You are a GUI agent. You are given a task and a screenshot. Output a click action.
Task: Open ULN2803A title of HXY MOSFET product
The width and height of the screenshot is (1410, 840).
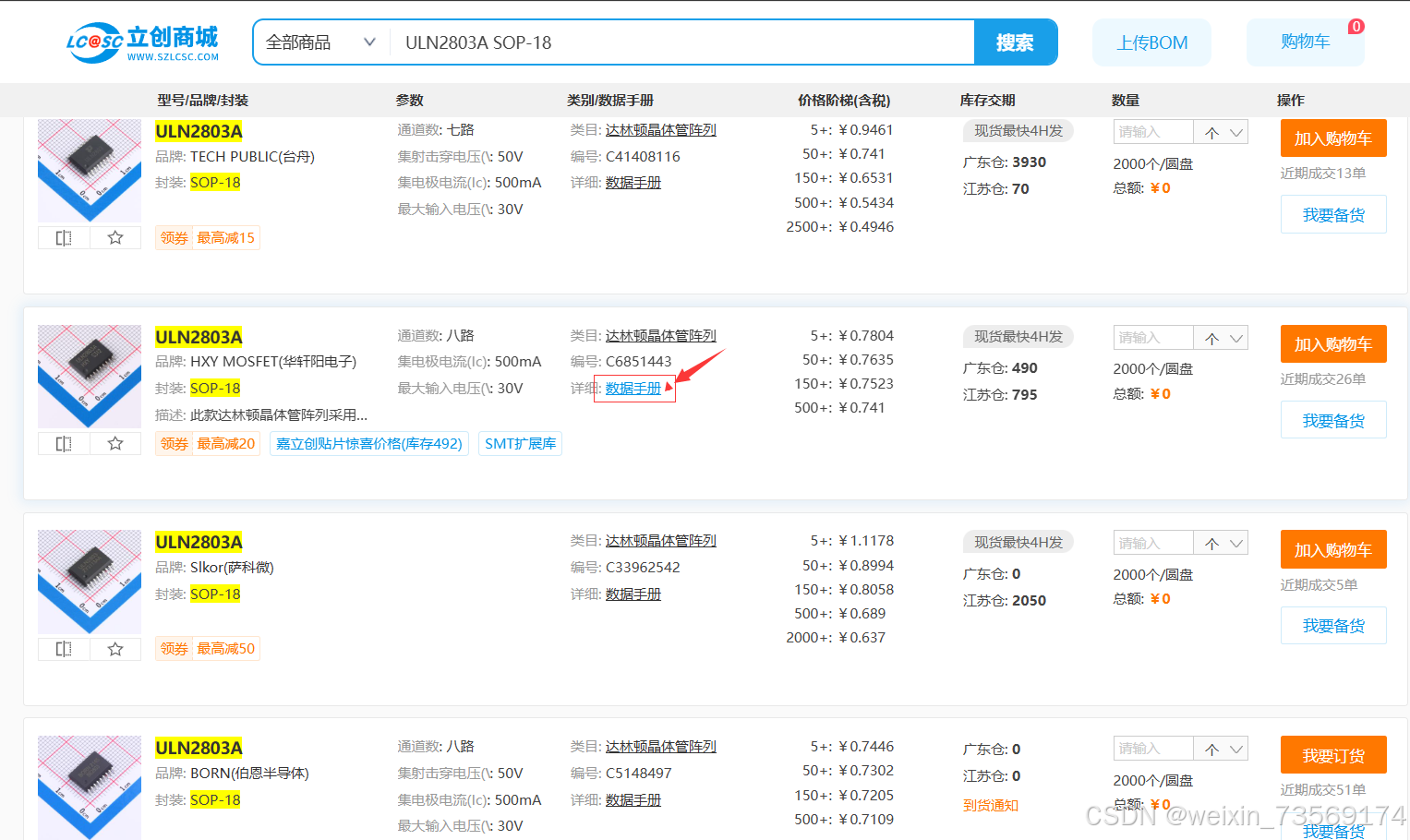(199, 337)
